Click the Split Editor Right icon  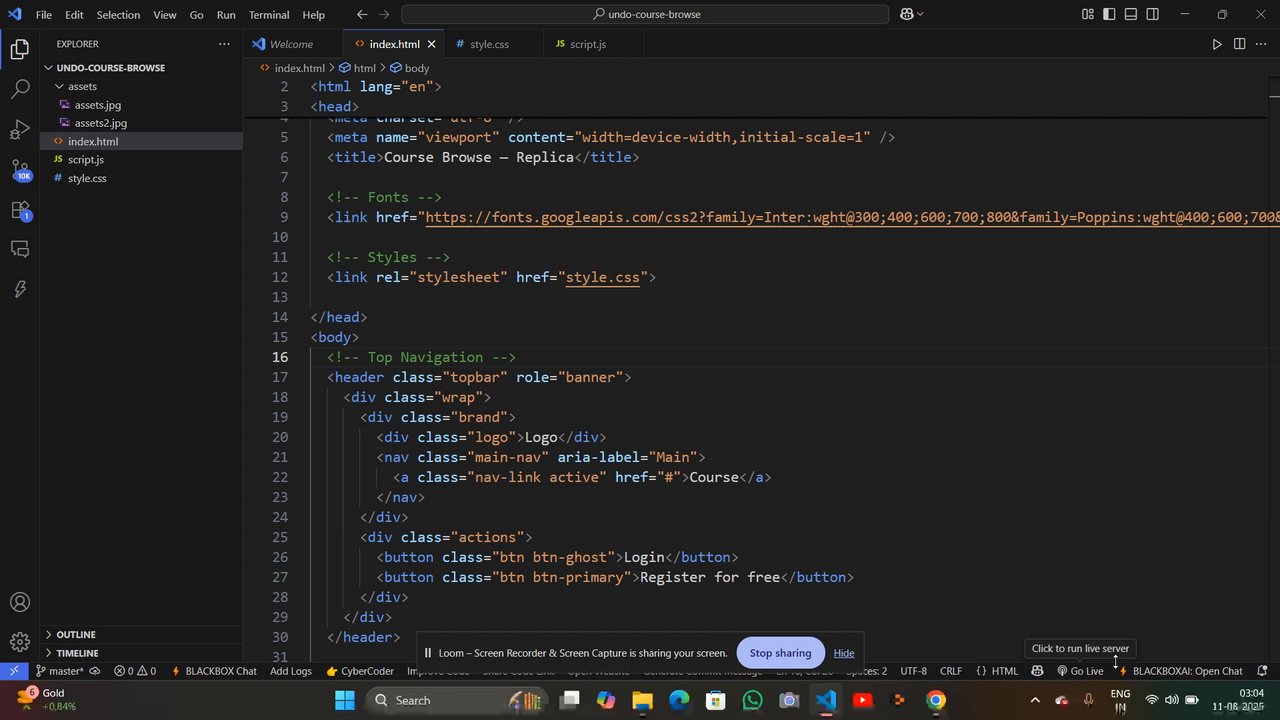coord(1239,44)
